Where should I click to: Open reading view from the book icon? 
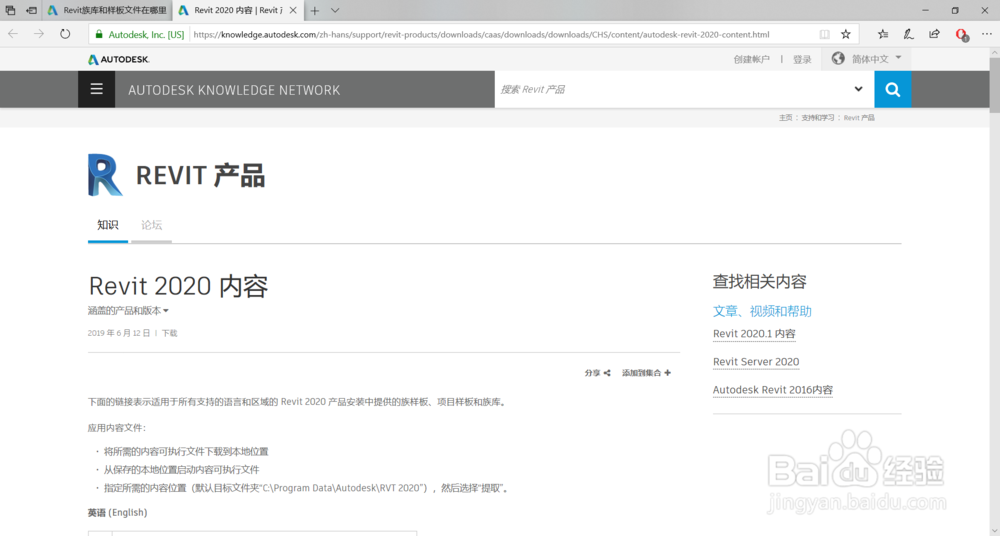(x=824, y=34)
